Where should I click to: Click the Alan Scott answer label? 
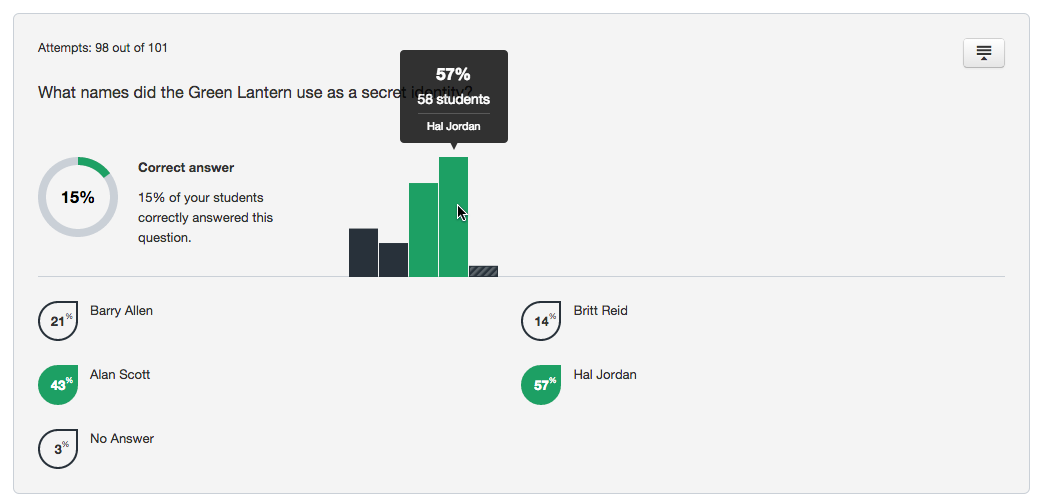[120, 374]
